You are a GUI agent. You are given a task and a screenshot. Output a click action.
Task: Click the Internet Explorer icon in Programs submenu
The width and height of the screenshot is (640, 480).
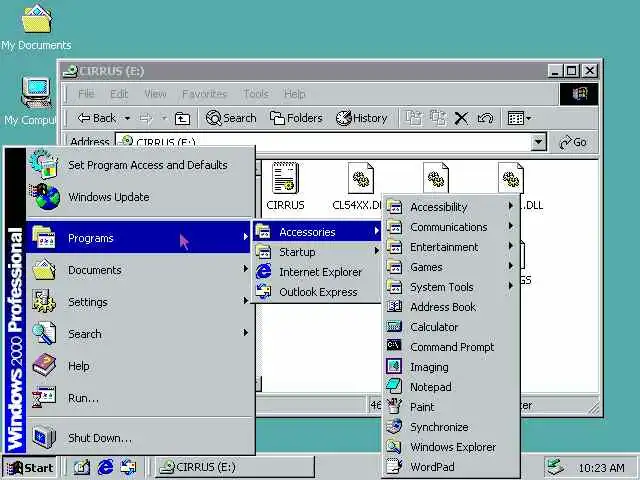(x=263, y=272)
